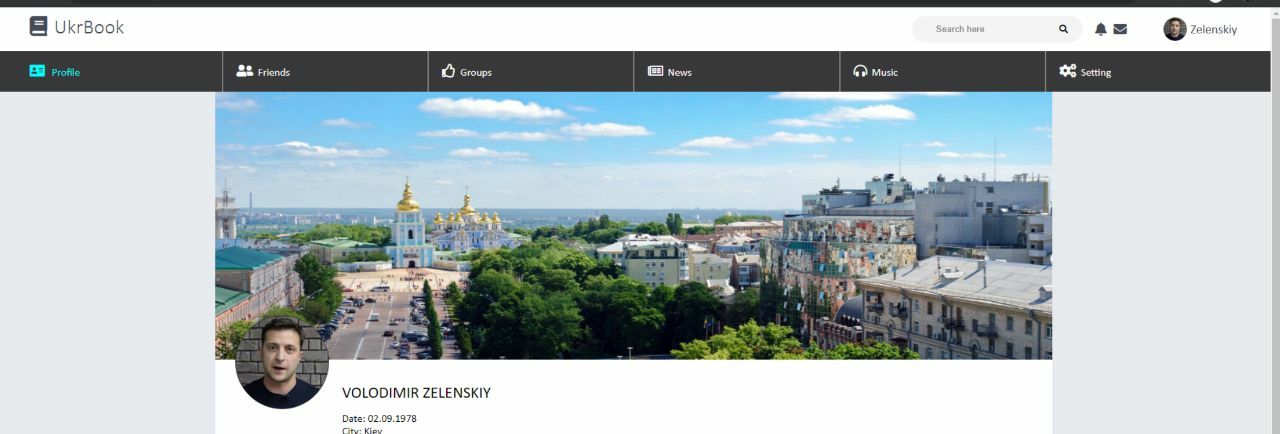The width and height of the screenshot is (1280, 434).
Task: Click the UkrBook book logo icon
Action: click(38, 27)
